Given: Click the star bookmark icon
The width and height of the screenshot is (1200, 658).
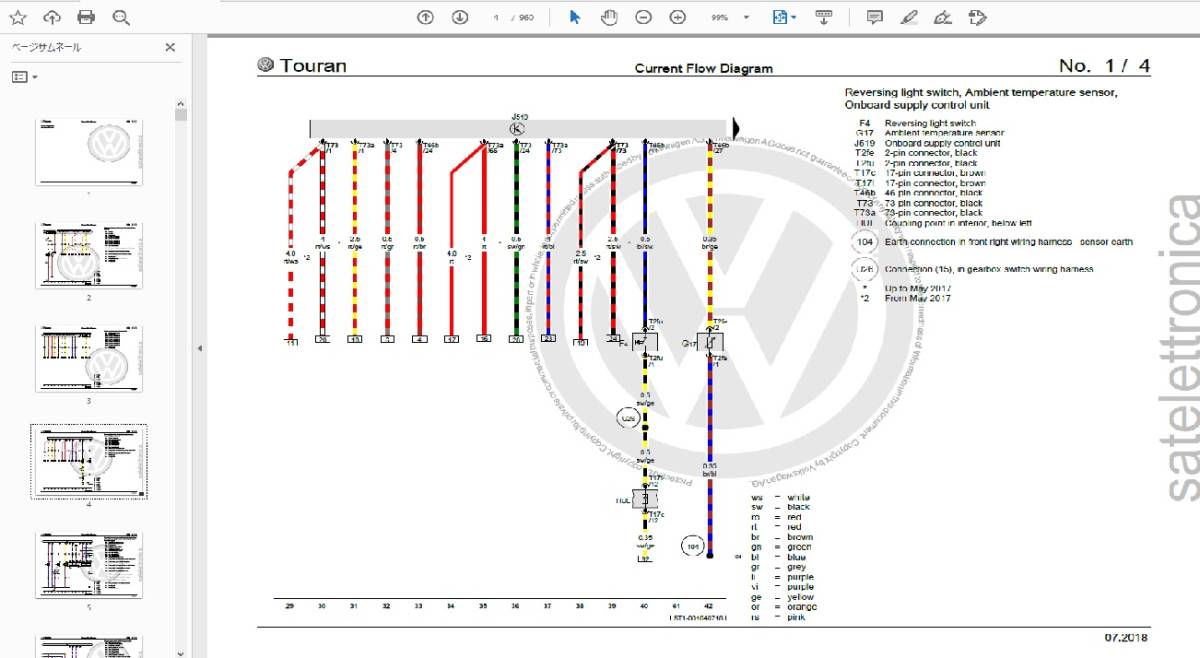Looking at the screenshot, I should tap(18, 17).
